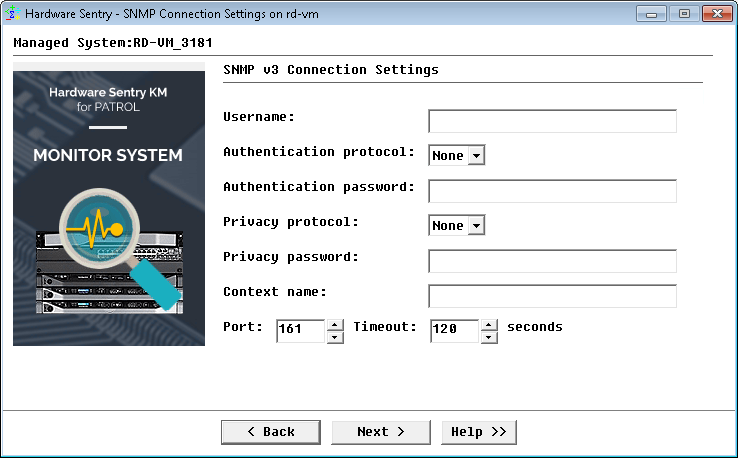The image size is (738, 458).
Task: Click the 'Managed System:RD-VM_3181' label
Action: (x=113, y=43)
